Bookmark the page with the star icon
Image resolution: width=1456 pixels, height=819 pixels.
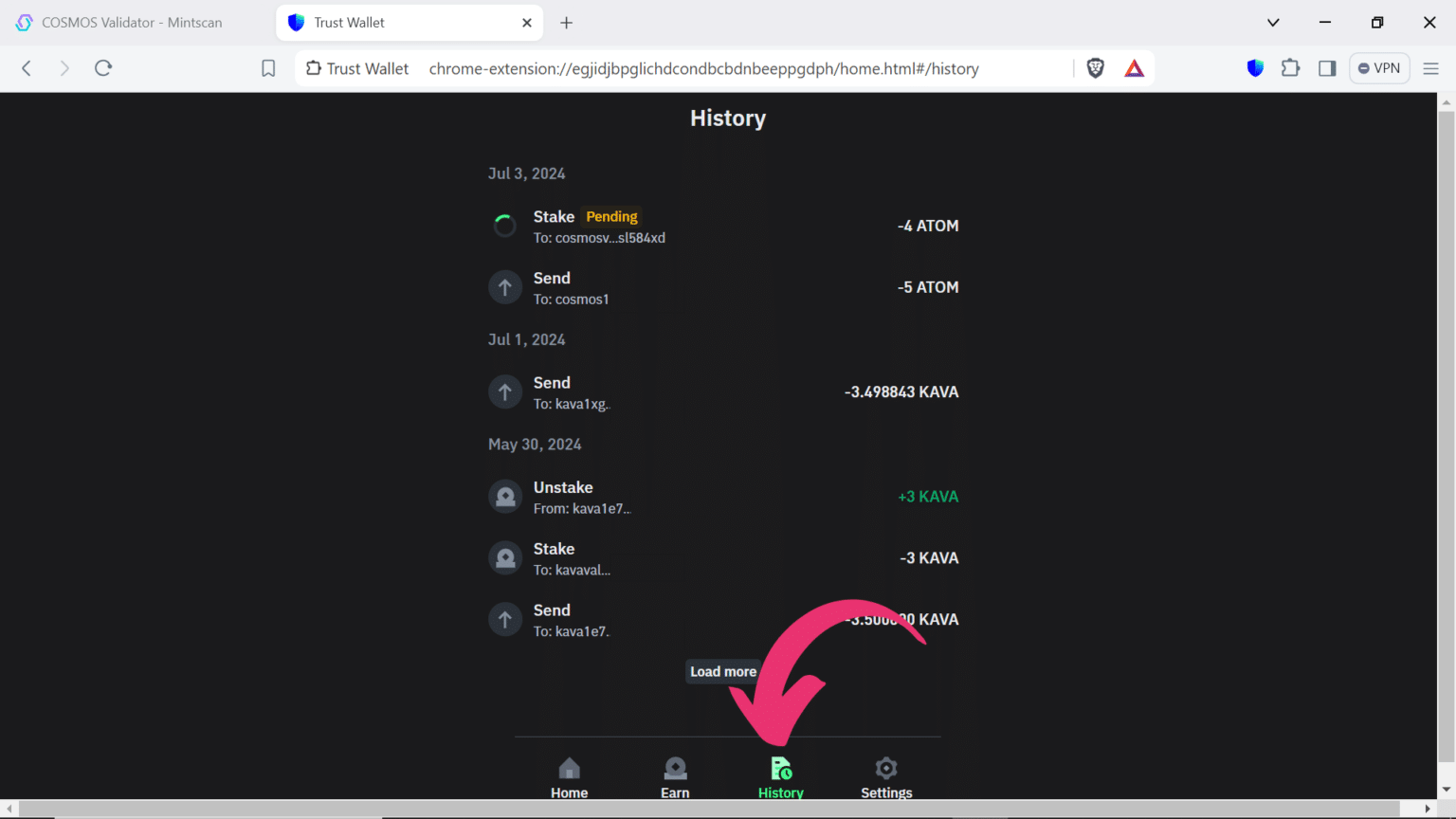pos(268,68)
